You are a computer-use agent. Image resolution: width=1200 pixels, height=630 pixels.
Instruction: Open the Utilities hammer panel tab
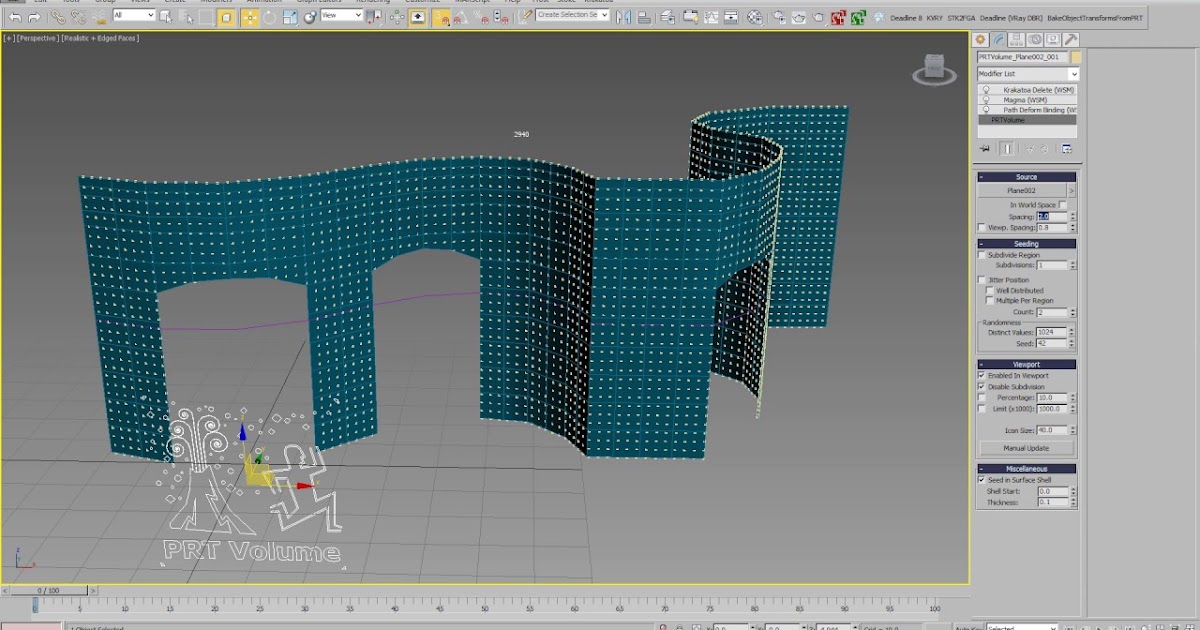tap(1070, 39)
